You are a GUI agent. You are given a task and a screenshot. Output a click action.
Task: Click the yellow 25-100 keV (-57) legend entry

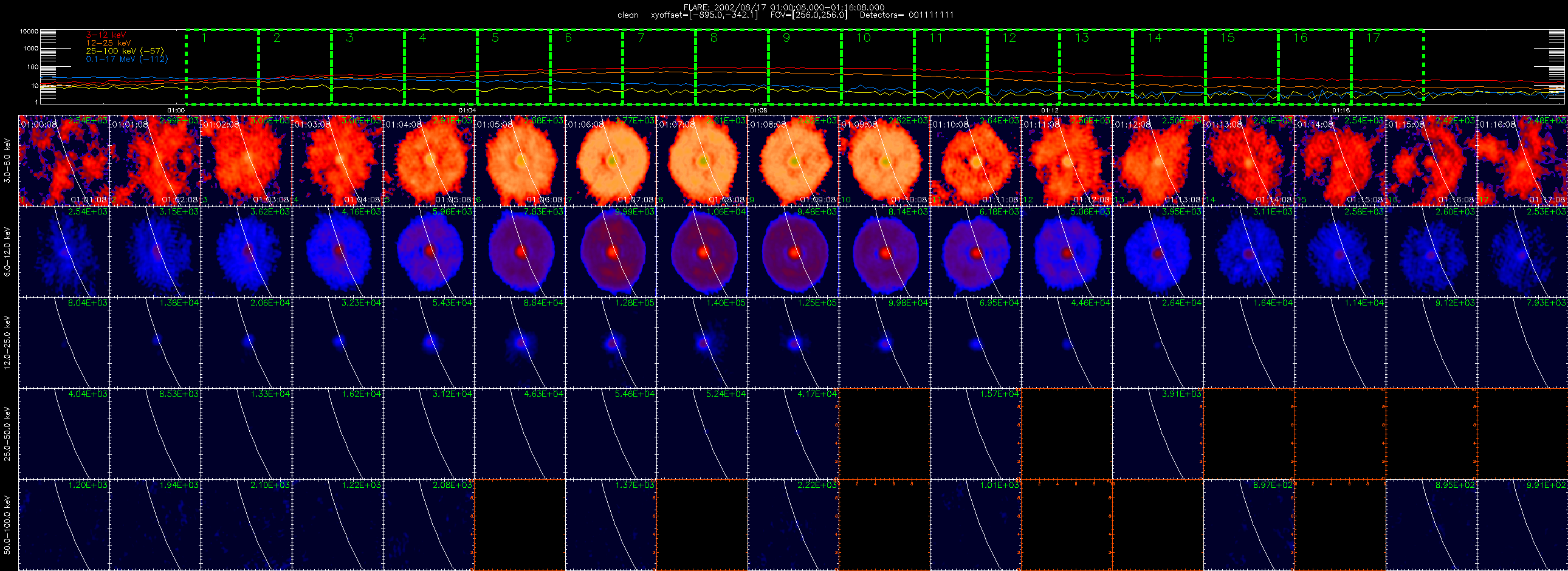pos(125,51)
